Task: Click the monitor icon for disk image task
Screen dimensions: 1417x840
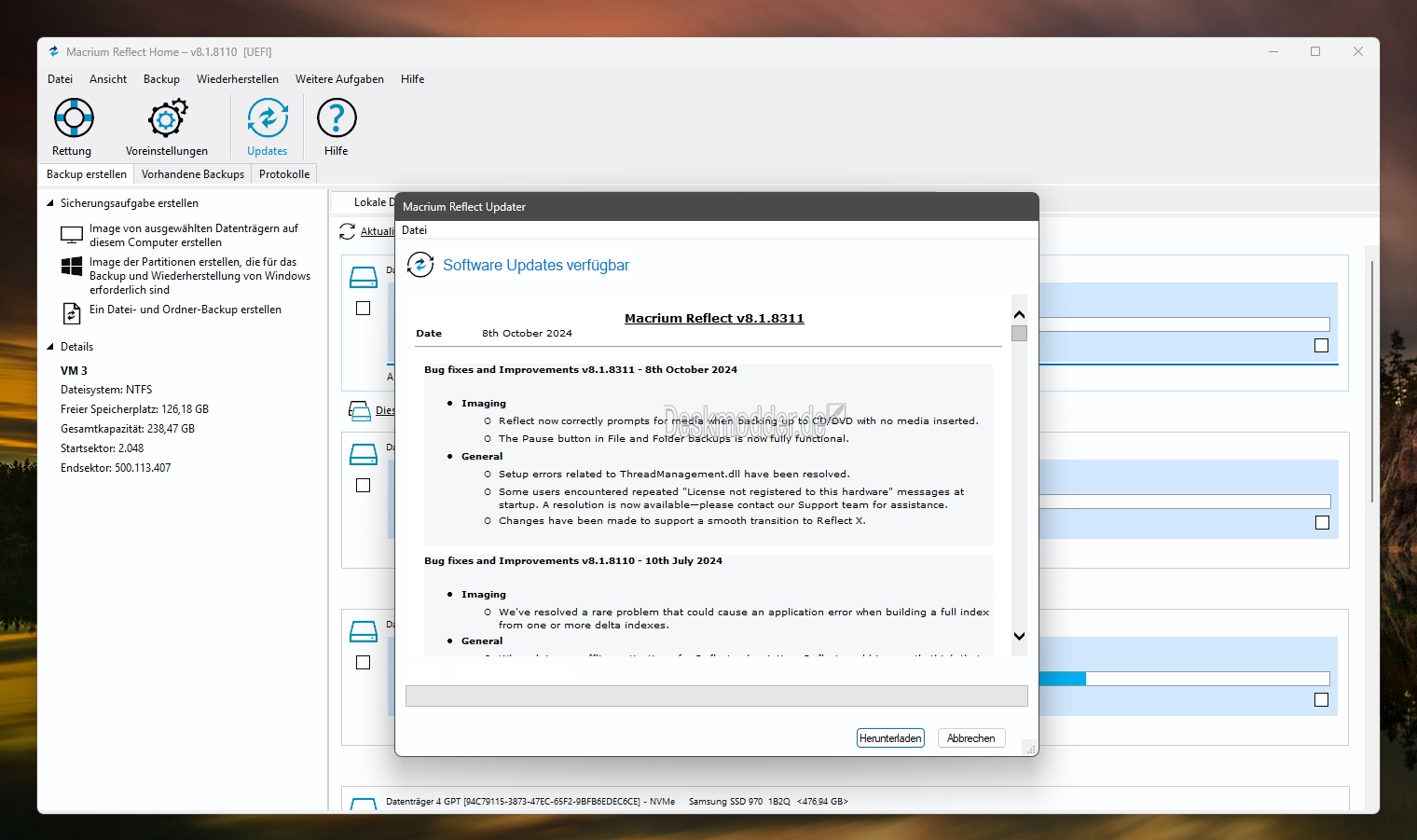Action: click(72, 235)
